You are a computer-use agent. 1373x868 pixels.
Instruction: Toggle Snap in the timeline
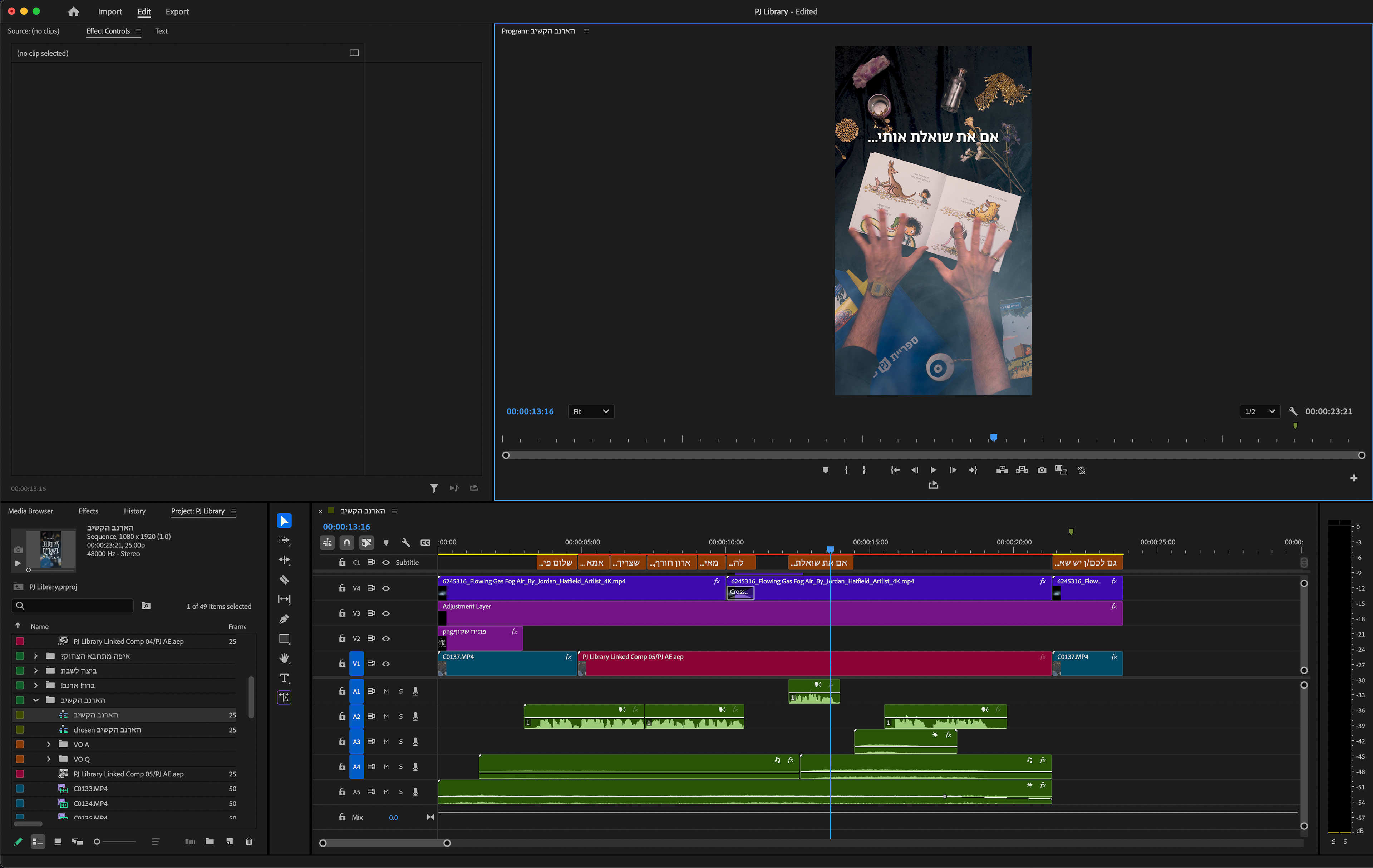pos(347,543)
